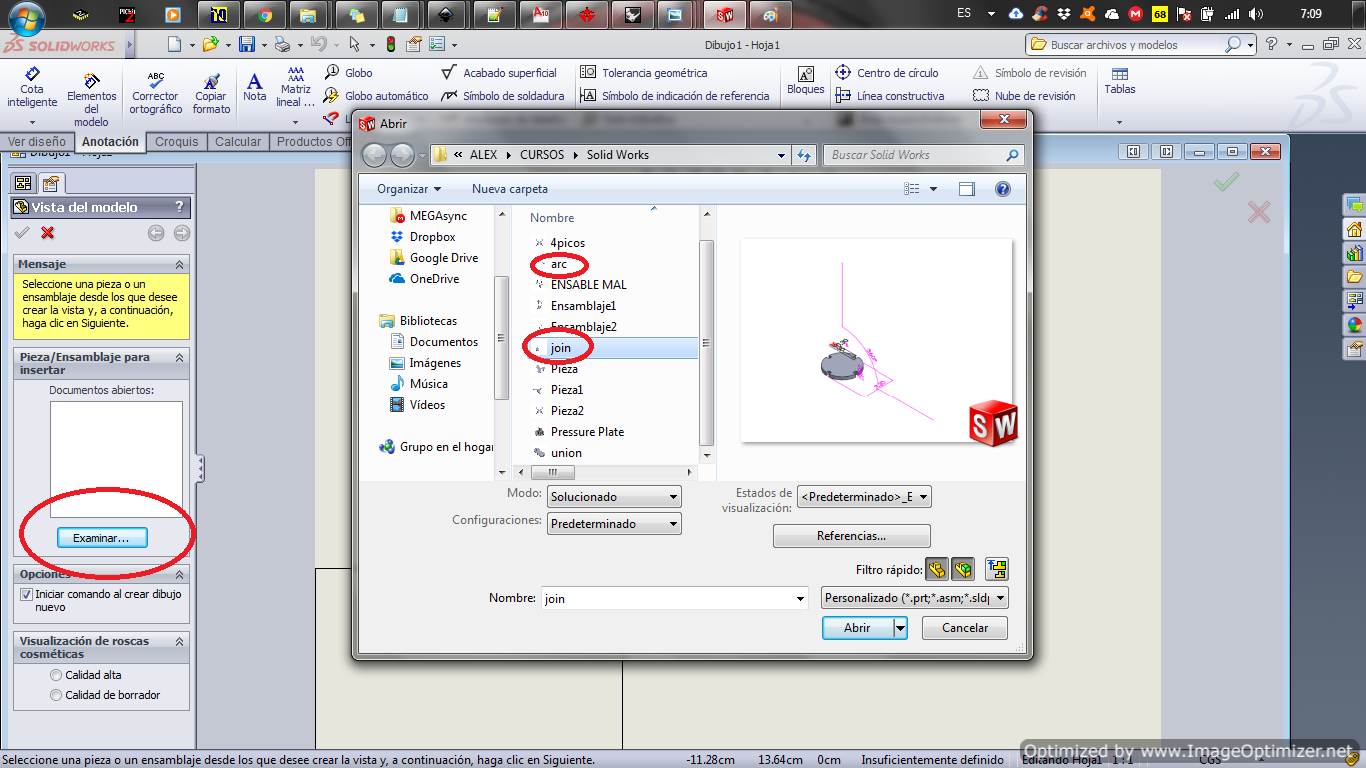Open Elementos del modelo tool

92,99
